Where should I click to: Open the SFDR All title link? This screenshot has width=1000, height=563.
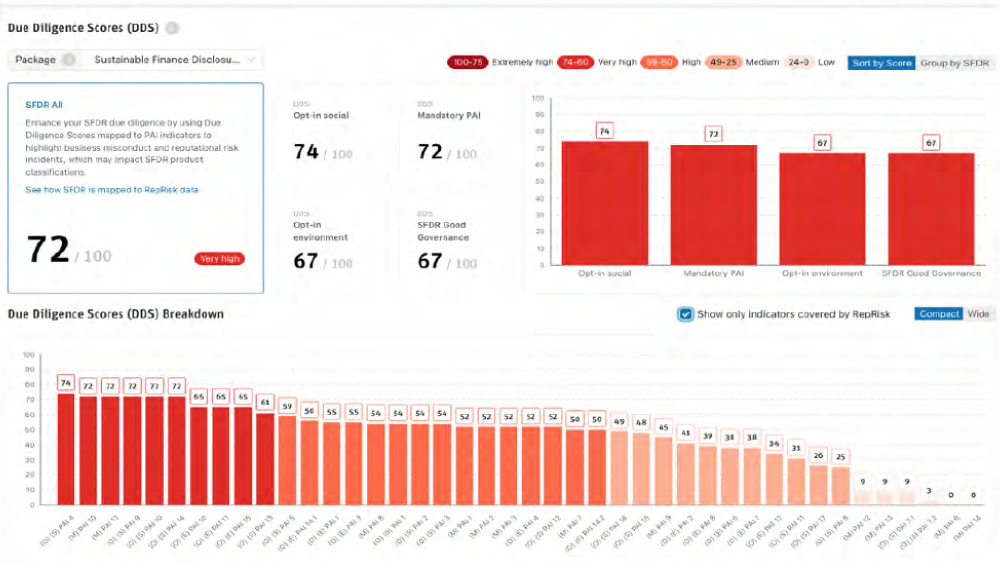point(44,105)
